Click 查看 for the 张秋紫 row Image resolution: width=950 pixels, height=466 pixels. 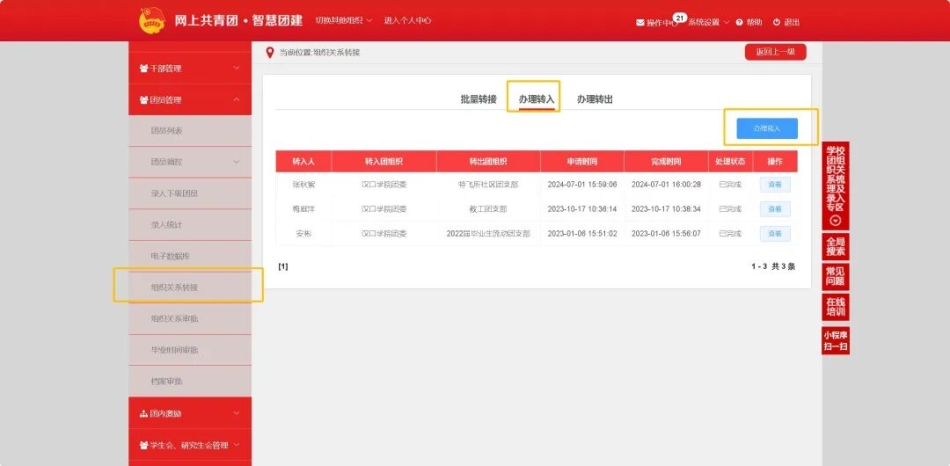(775, 184)
